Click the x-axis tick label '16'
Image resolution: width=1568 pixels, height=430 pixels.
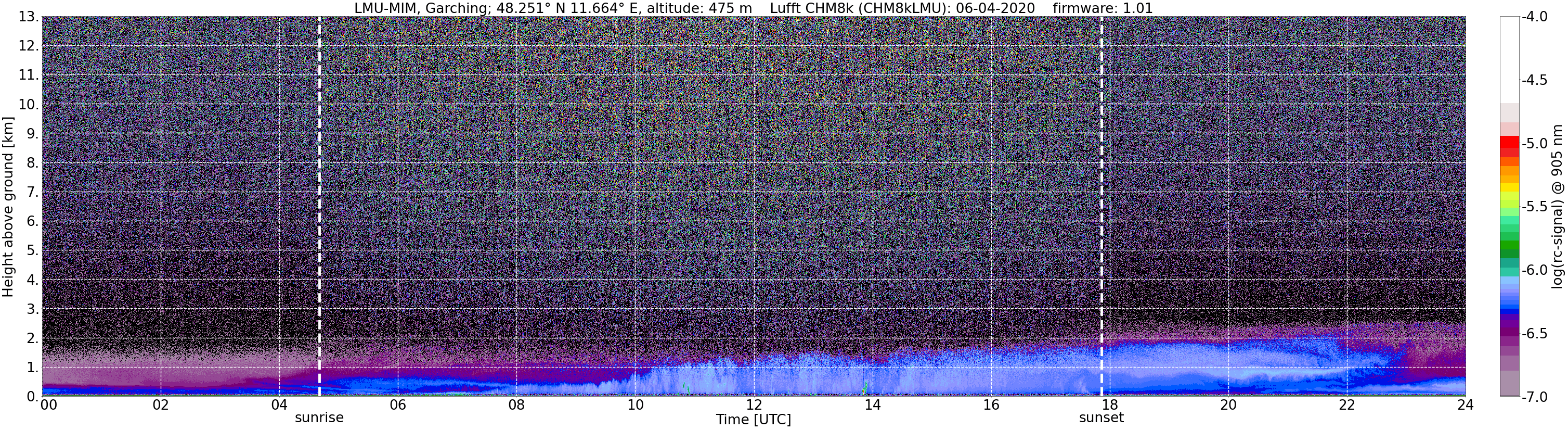(x=991, y=405)
